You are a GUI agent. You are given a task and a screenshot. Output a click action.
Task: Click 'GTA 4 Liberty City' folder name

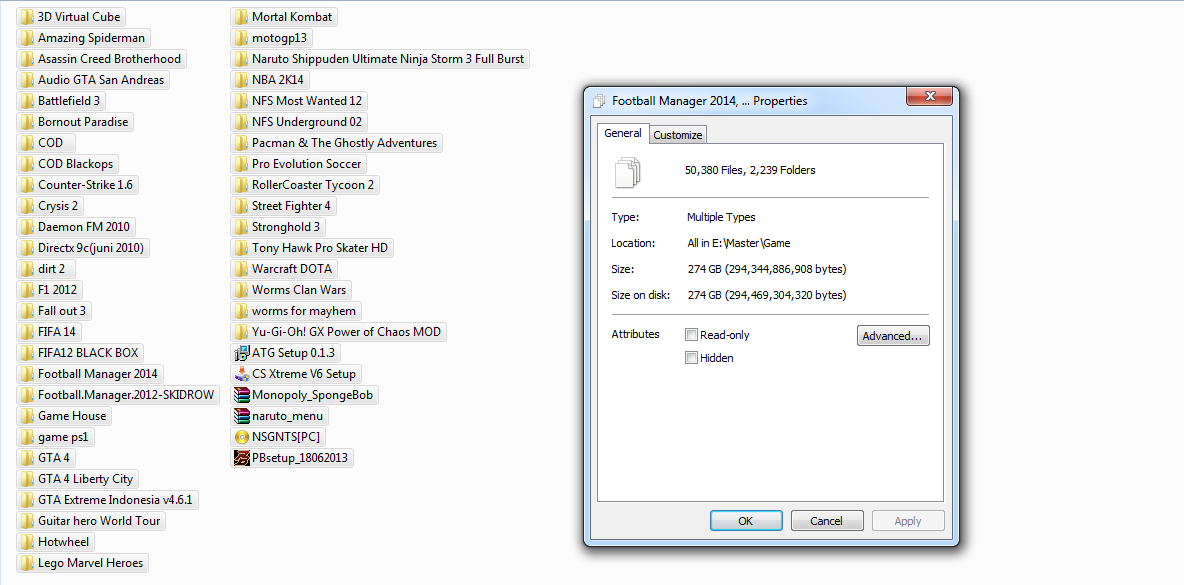point(85,479)
